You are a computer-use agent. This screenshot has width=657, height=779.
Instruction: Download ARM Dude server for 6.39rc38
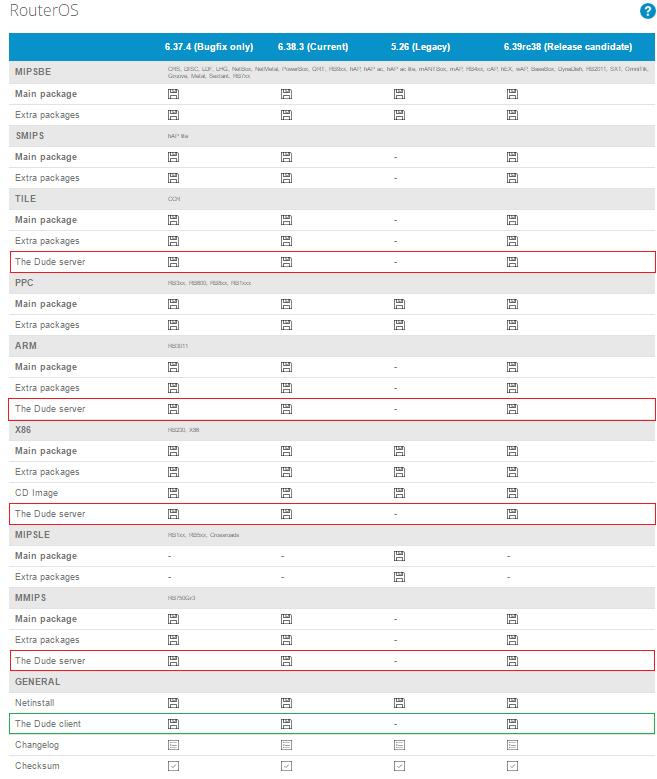512,409
